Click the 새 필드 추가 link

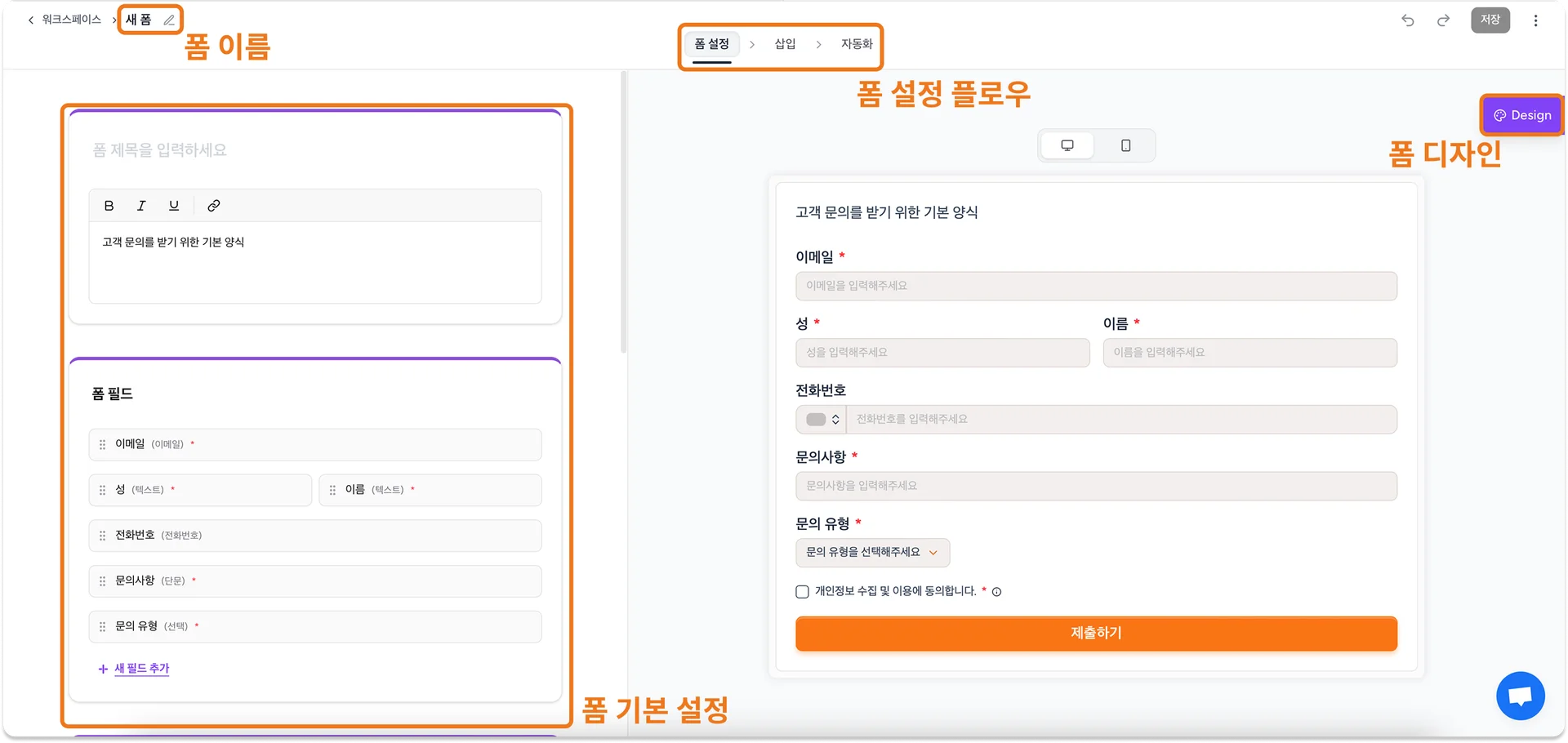141,669
